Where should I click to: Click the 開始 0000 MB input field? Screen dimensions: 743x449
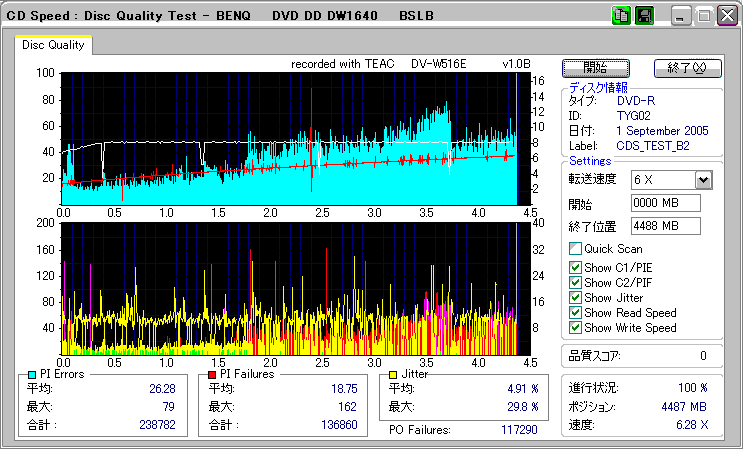click(666, 203)
